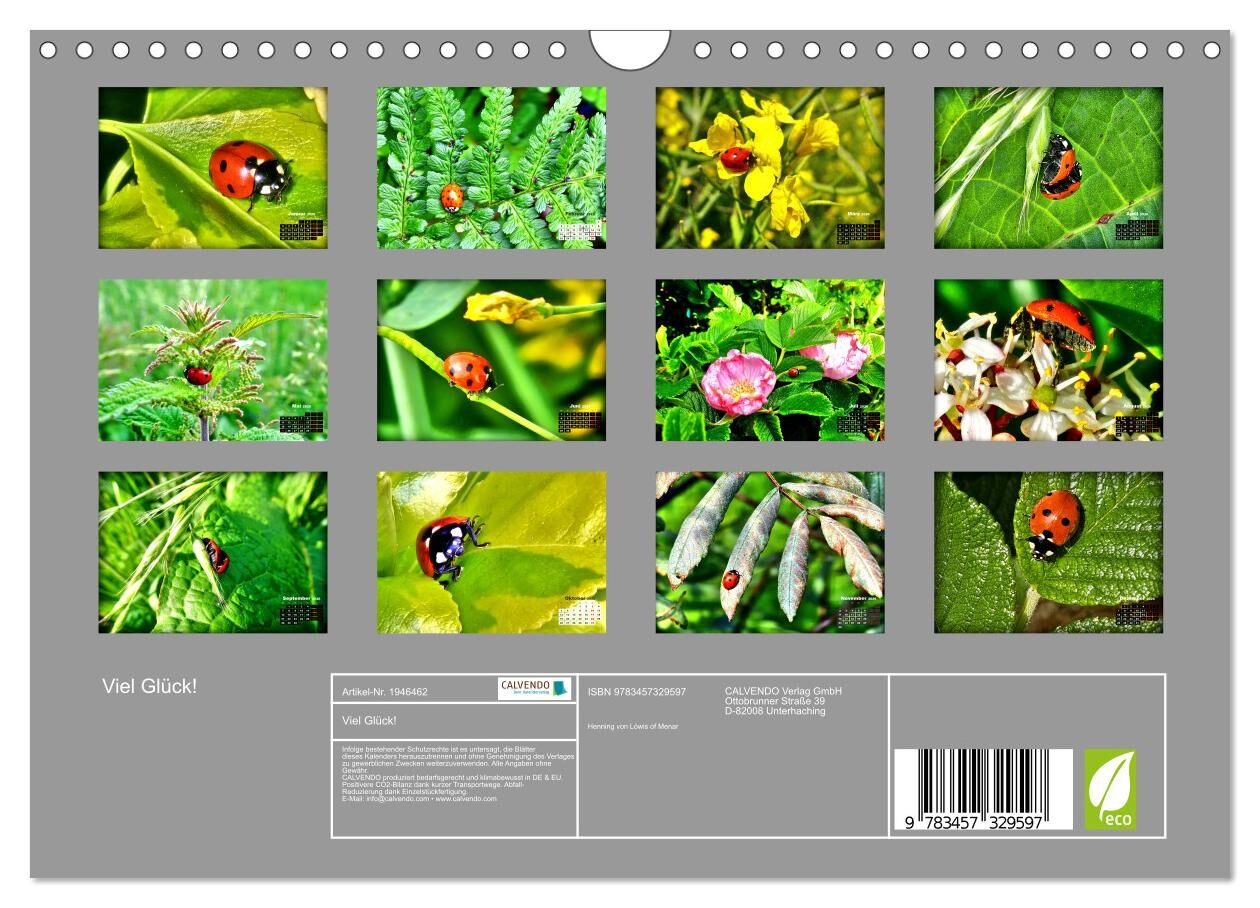Click the author name Henning von Löwis

click(x=633, y=726)
